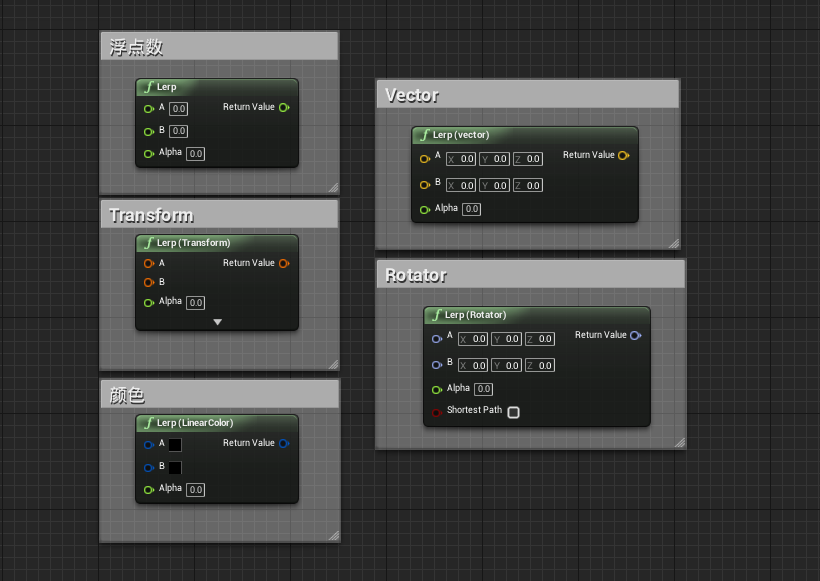Expand the Lerp (Transform) node via its down arrow
820x581 pixels.
[216, 320]
